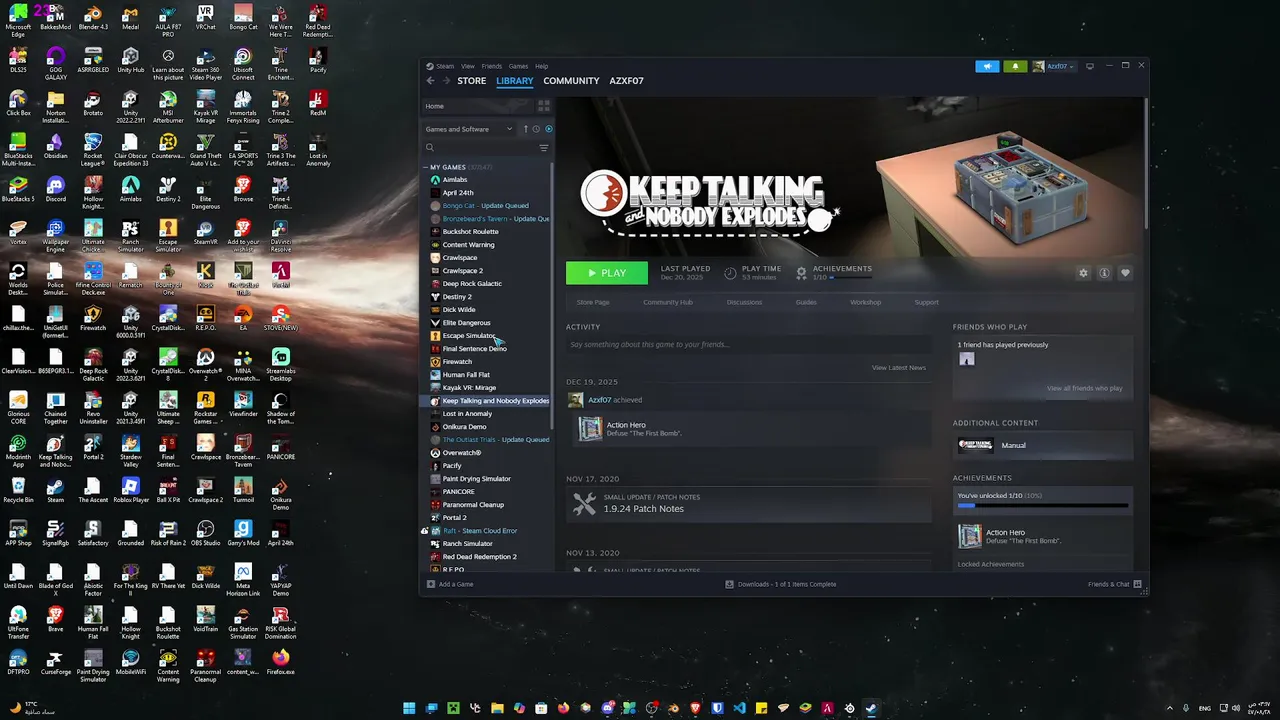1280x720 pixels.
Task: Open the Steam menu
Action: point(444,66)
